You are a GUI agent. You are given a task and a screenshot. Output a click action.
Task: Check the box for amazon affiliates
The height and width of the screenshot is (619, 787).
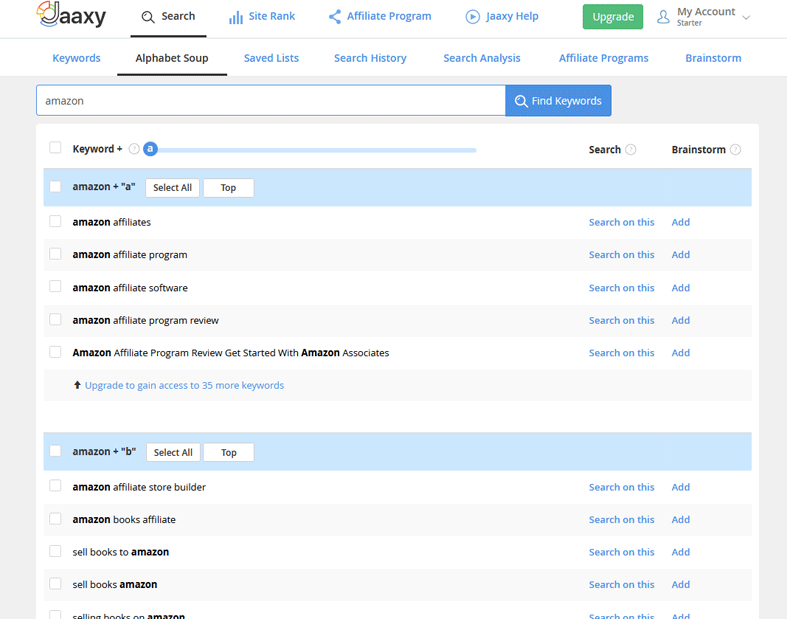pos(55,222)
